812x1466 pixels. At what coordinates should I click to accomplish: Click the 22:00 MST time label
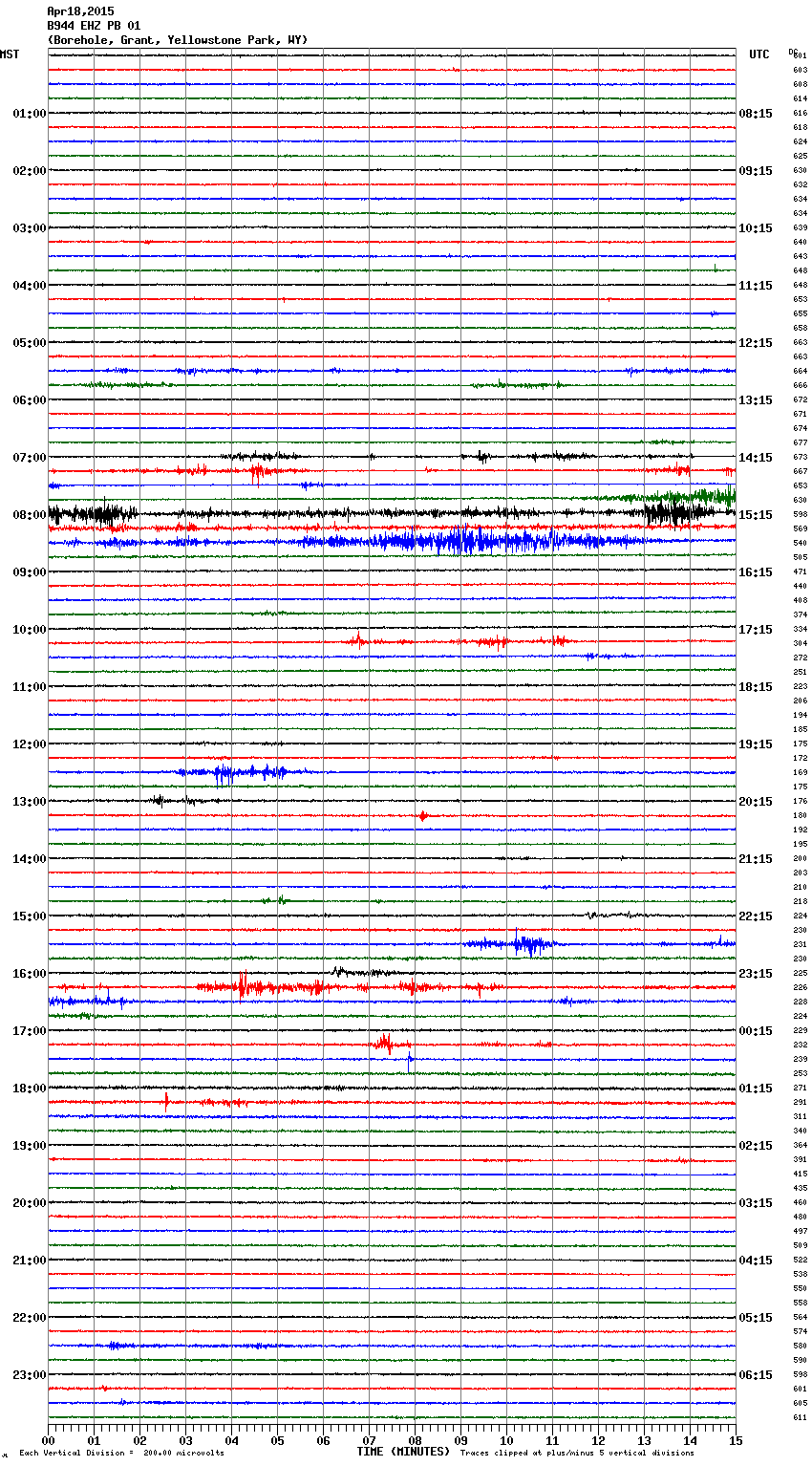click(x=30, y=1318)
